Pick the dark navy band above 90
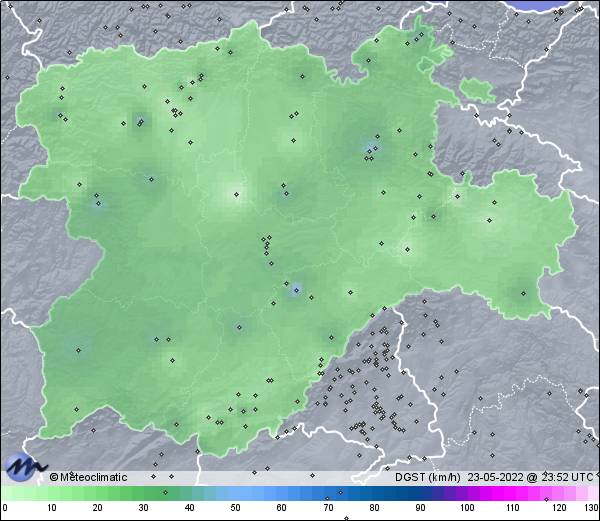This screenshot has height=521, width=600. [421, 493]
